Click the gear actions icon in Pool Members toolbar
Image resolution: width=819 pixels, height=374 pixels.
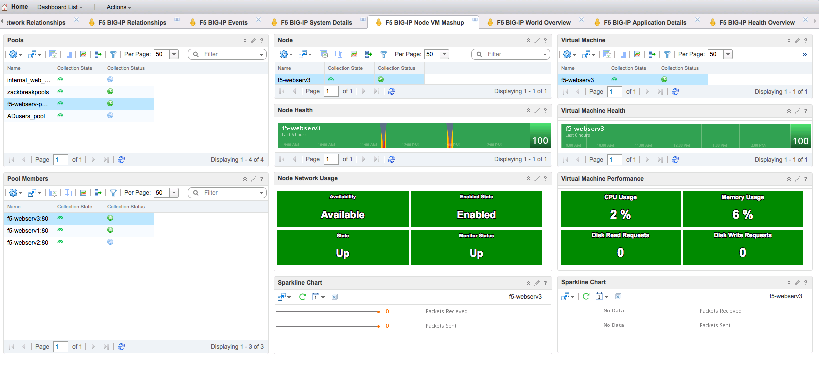pos(15,193)
